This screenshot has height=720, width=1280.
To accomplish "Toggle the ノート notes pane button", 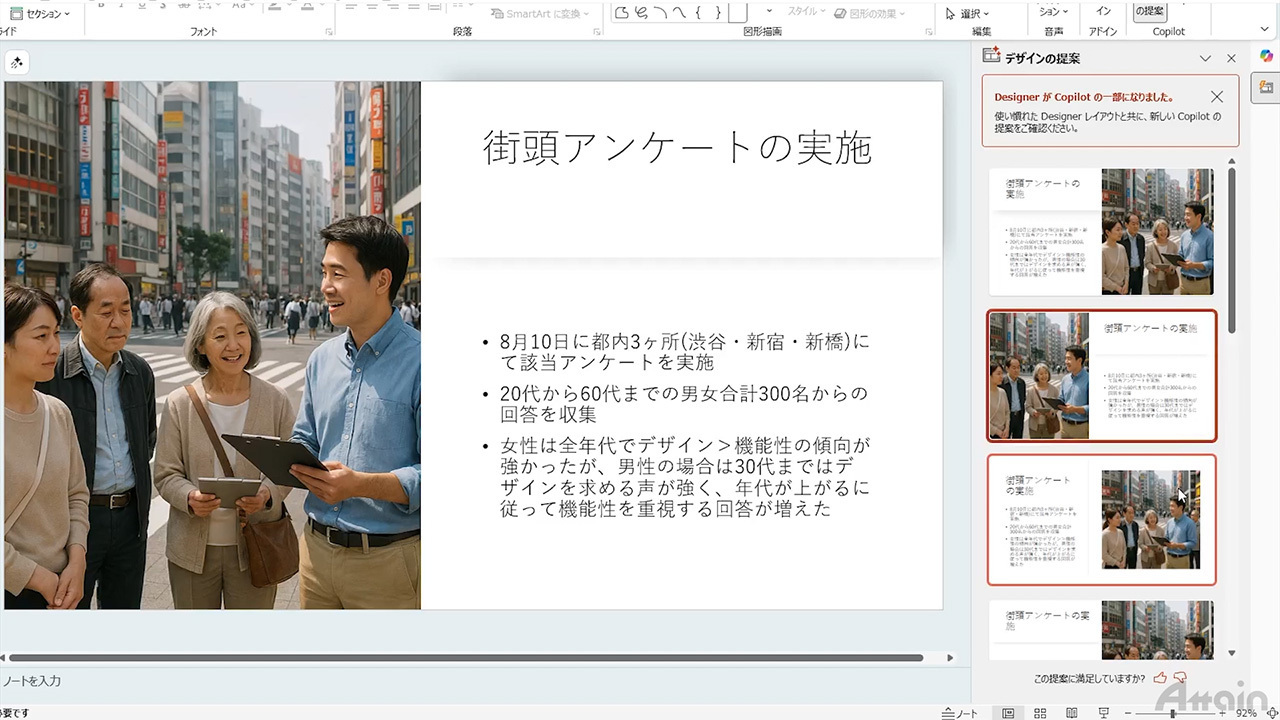I will coord(960,713).
